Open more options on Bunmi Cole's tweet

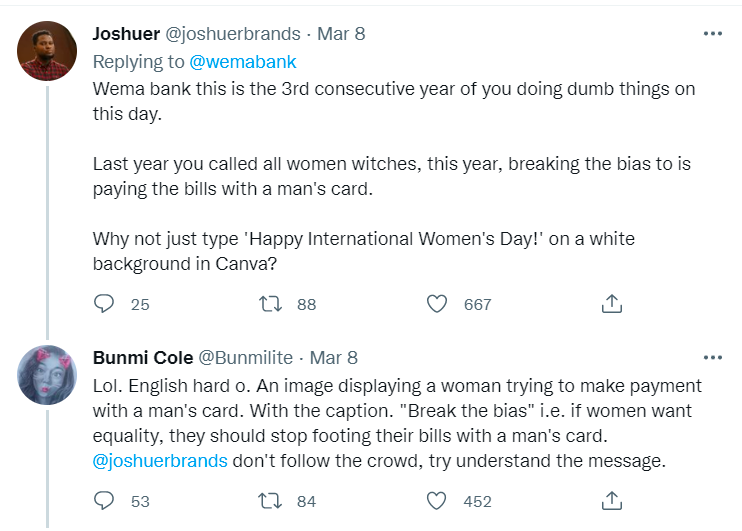pos(712,357)
